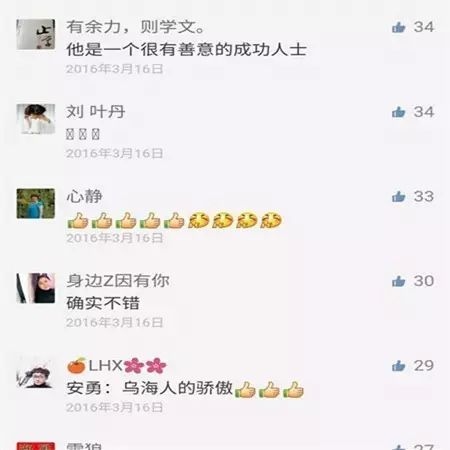This screenshot has height=450, width=450.
Task: View LHX's cartoon avatar
Action: 36,373
